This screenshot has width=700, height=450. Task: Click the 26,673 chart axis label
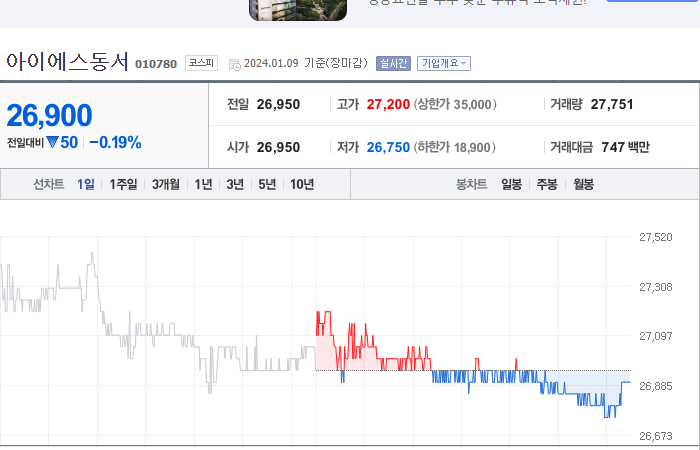(x=655, y=436)
